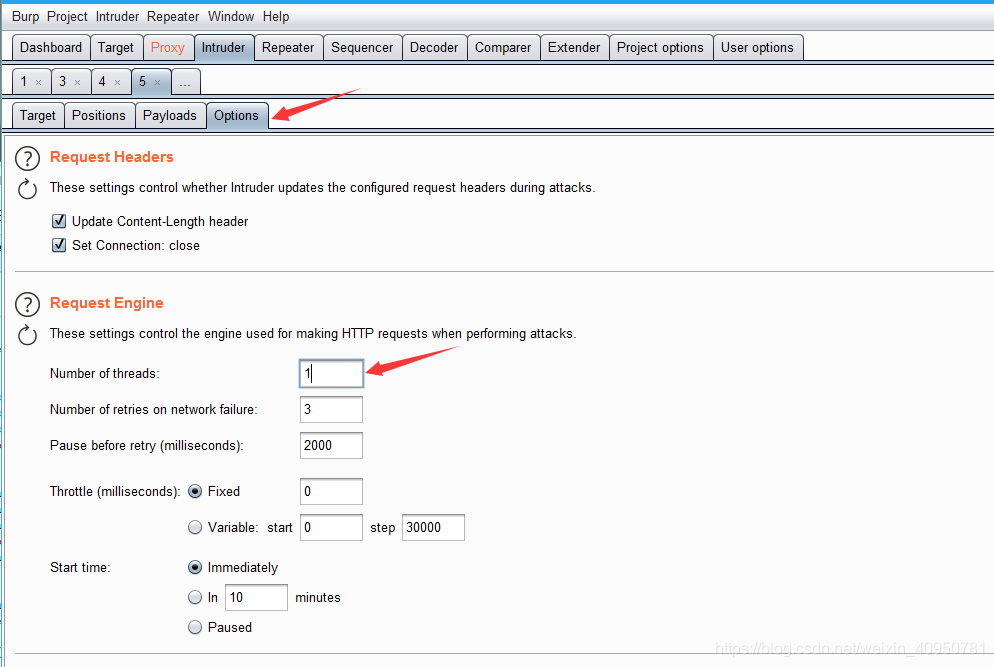This screenshot has width=994, height=667.
Task: Open the Intruder menu in menu bar
Action: (x=117, y=16)
